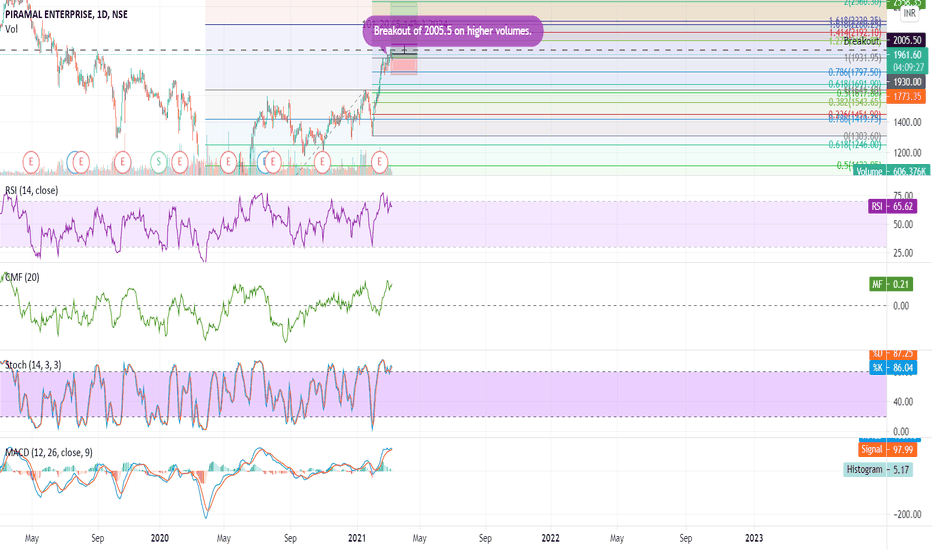Select the red stop-loss box of the long position
Viewport: 932px width, 550px height.
point(404,66)
